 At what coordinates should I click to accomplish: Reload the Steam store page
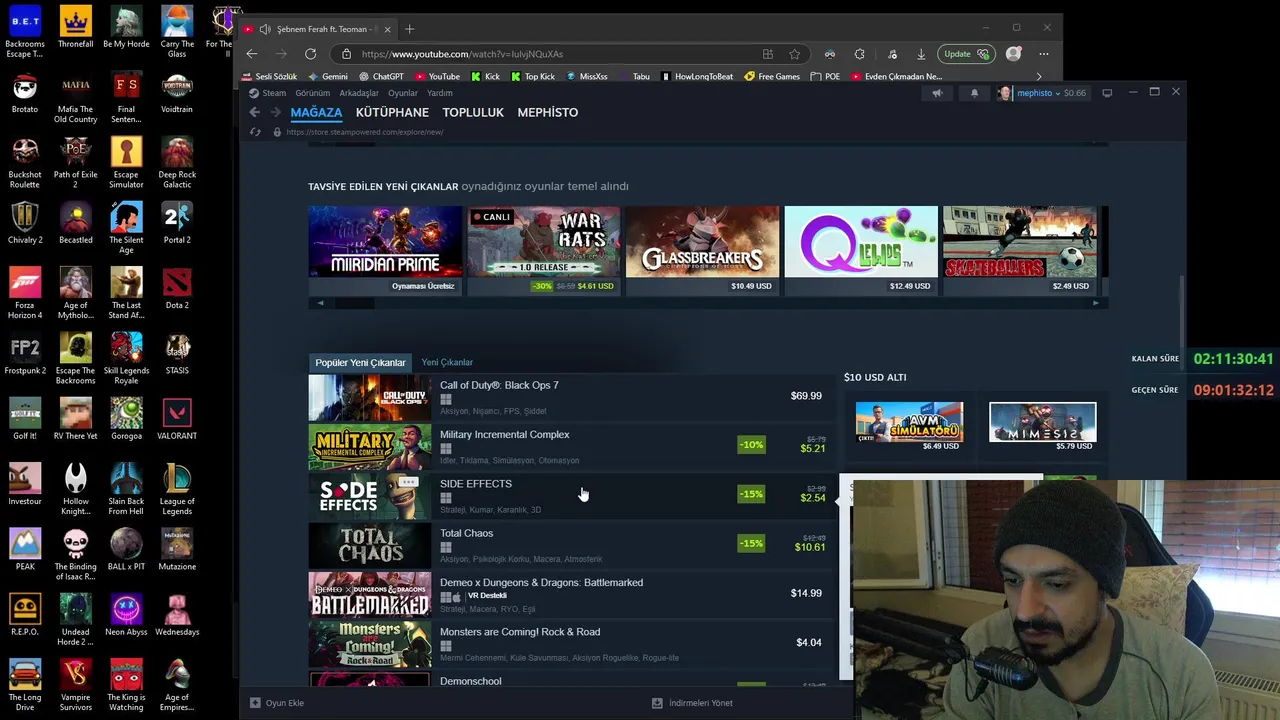[255, 132]
